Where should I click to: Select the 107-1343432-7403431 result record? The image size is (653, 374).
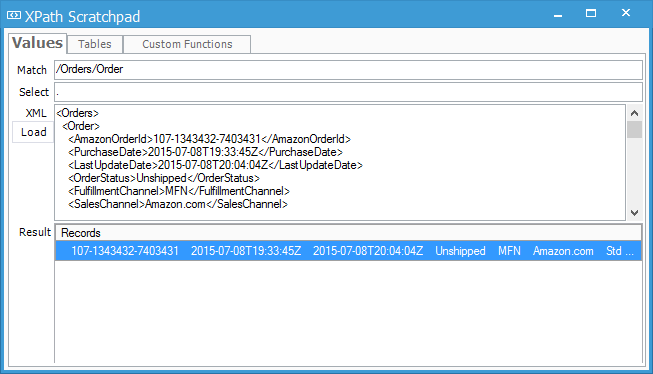(348, 251)
